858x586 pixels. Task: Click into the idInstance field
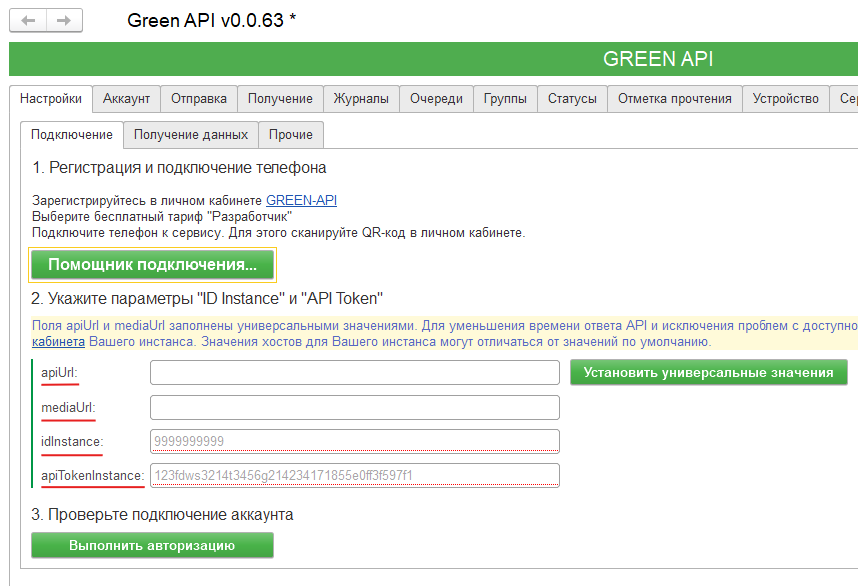[354, 441]
